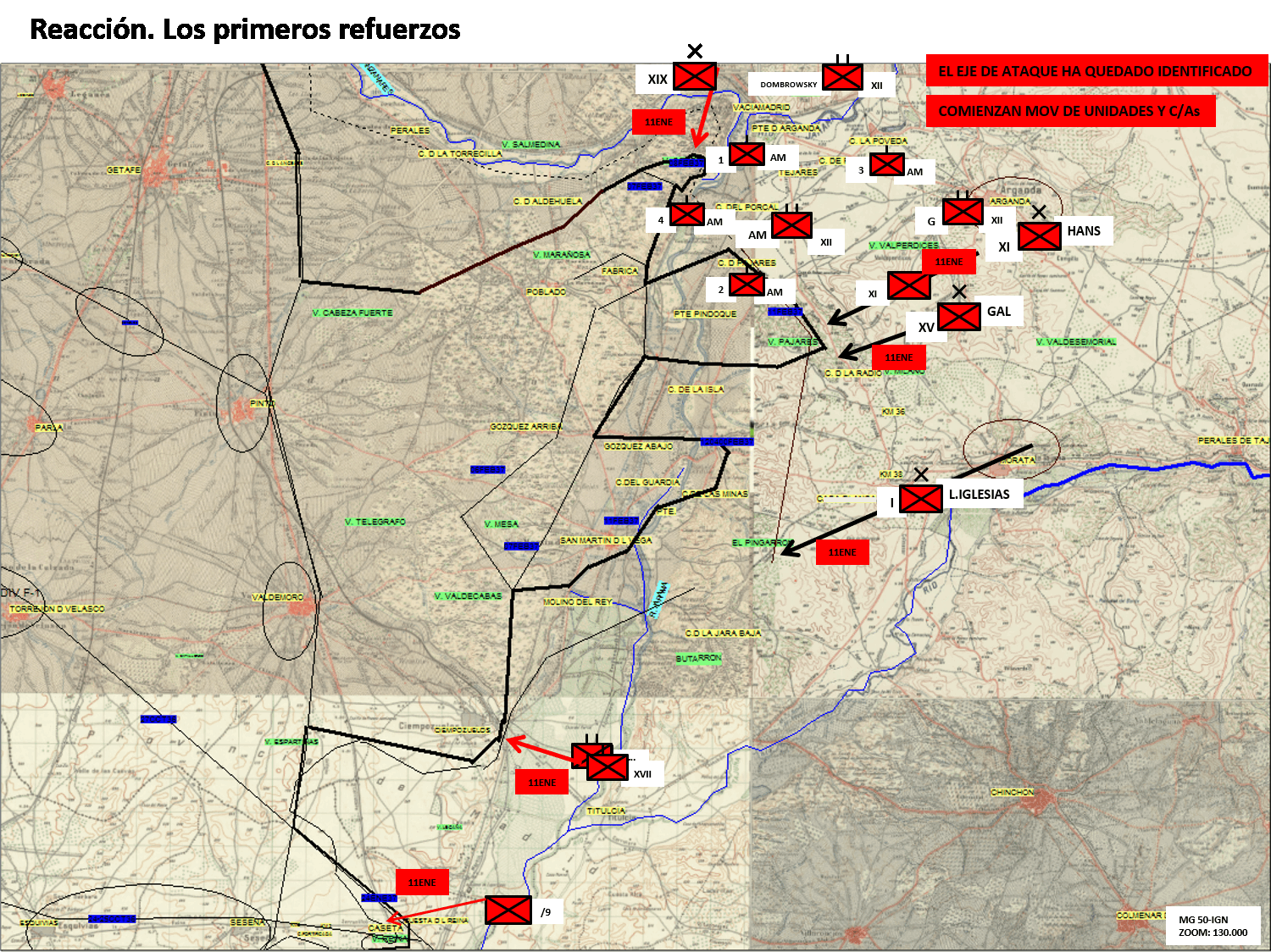The height and width of the screenshot is (952, 1271).
Task: Click the V. VALDECABAS label
Action: (x=468, y=596)
